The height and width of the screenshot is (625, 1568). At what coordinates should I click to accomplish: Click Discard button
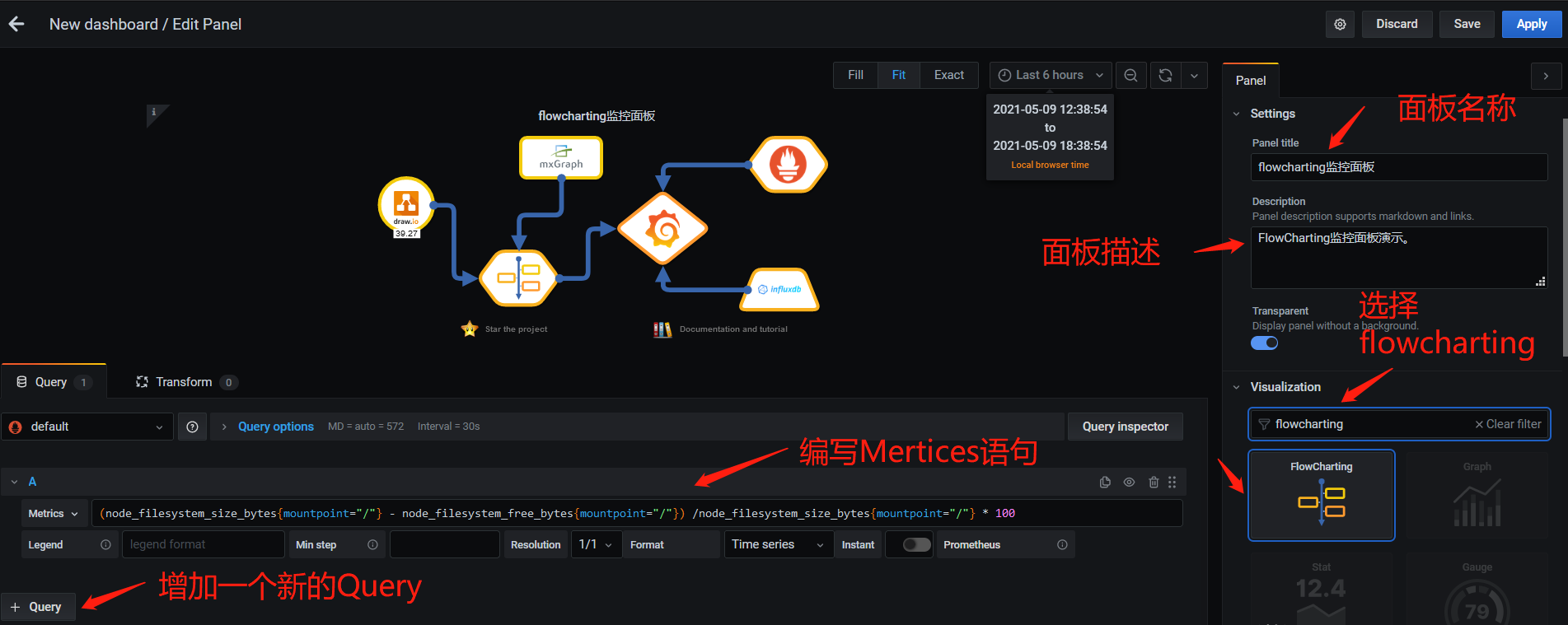[x=1397, y=24]
